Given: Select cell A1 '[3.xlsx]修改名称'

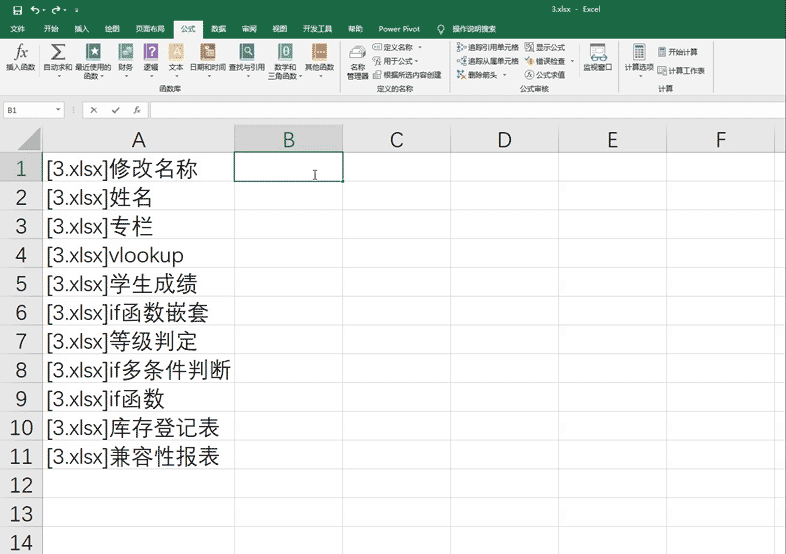Looking at the screenshot, I should tap(138, 168).
